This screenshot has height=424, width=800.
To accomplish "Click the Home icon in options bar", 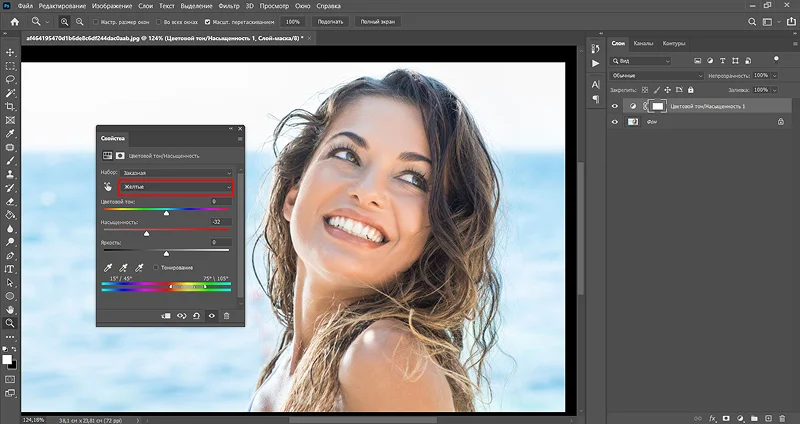I will 15,22.
